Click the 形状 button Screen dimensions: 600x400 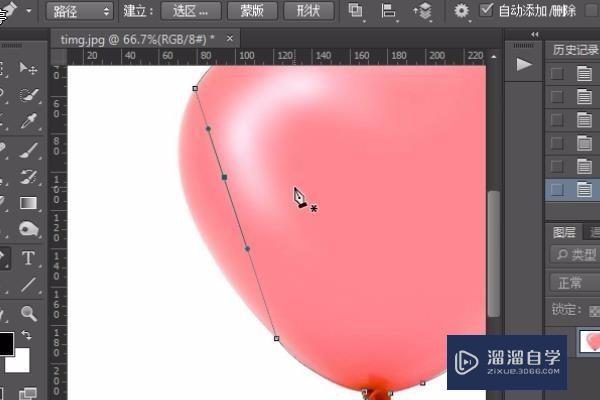(x=308, y=11)
